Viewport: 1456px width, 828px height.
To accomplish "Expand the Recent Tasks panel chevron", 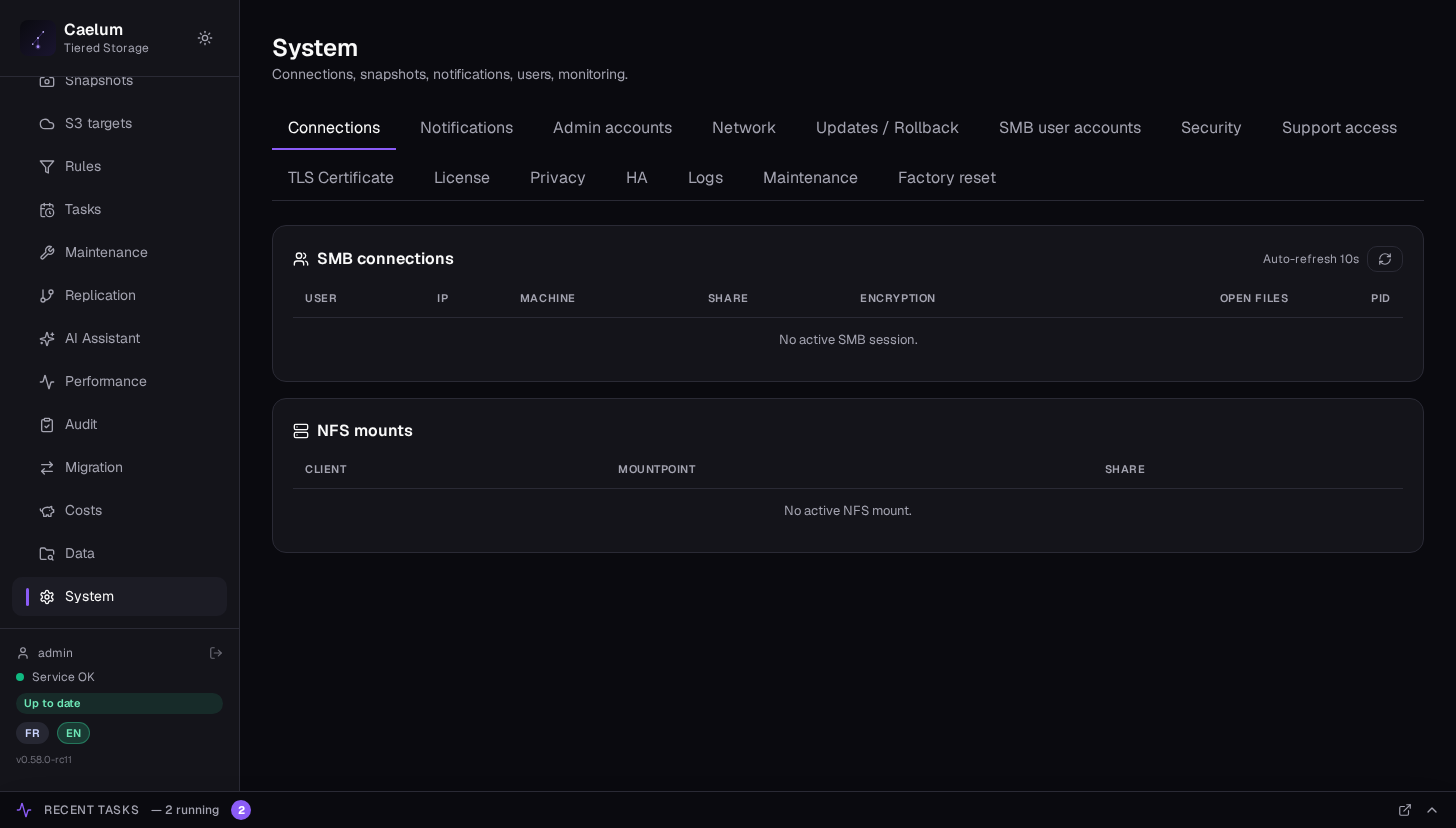I will pyautogui.click(x=1432, y=810).
